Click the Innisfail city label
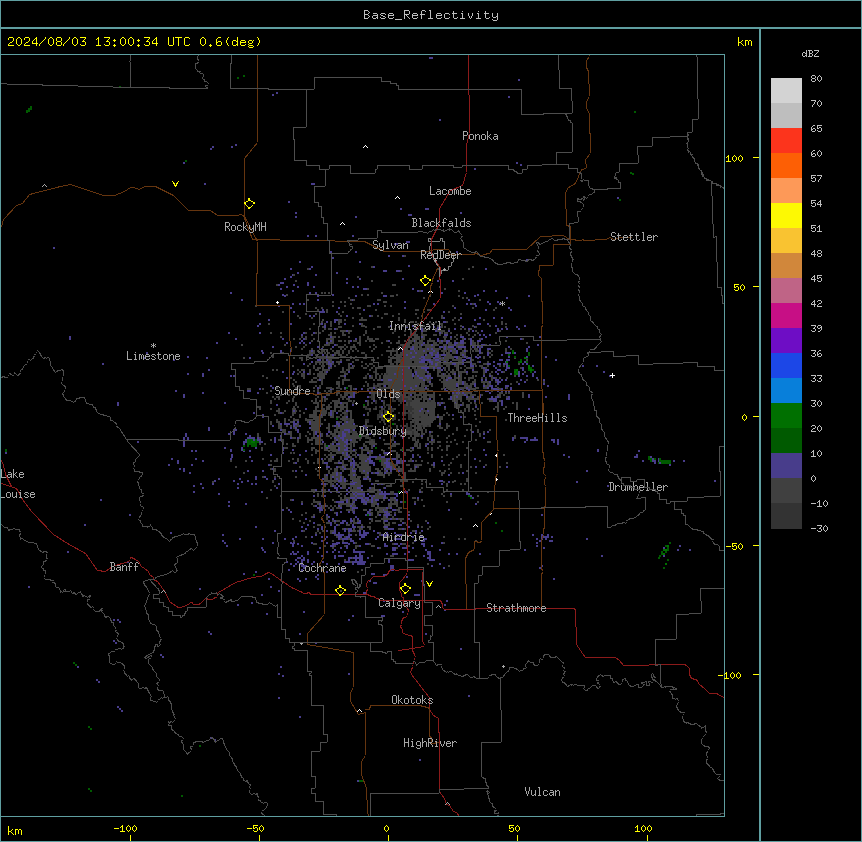This screenshot has width=862, height=842. 416,326
